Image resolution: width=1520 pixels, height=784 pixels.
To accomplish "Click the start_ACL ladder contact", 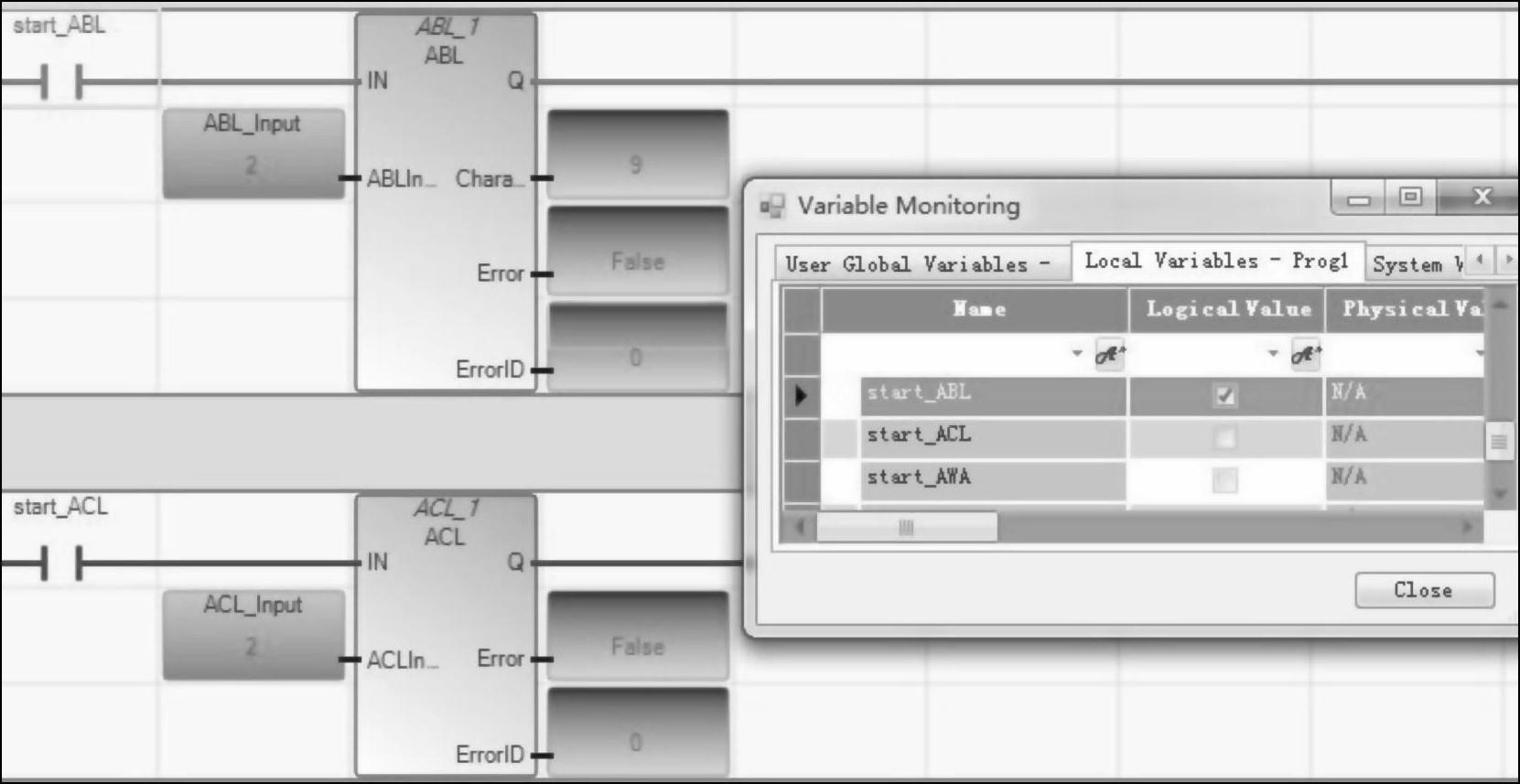I will click(x=61, y=563).
